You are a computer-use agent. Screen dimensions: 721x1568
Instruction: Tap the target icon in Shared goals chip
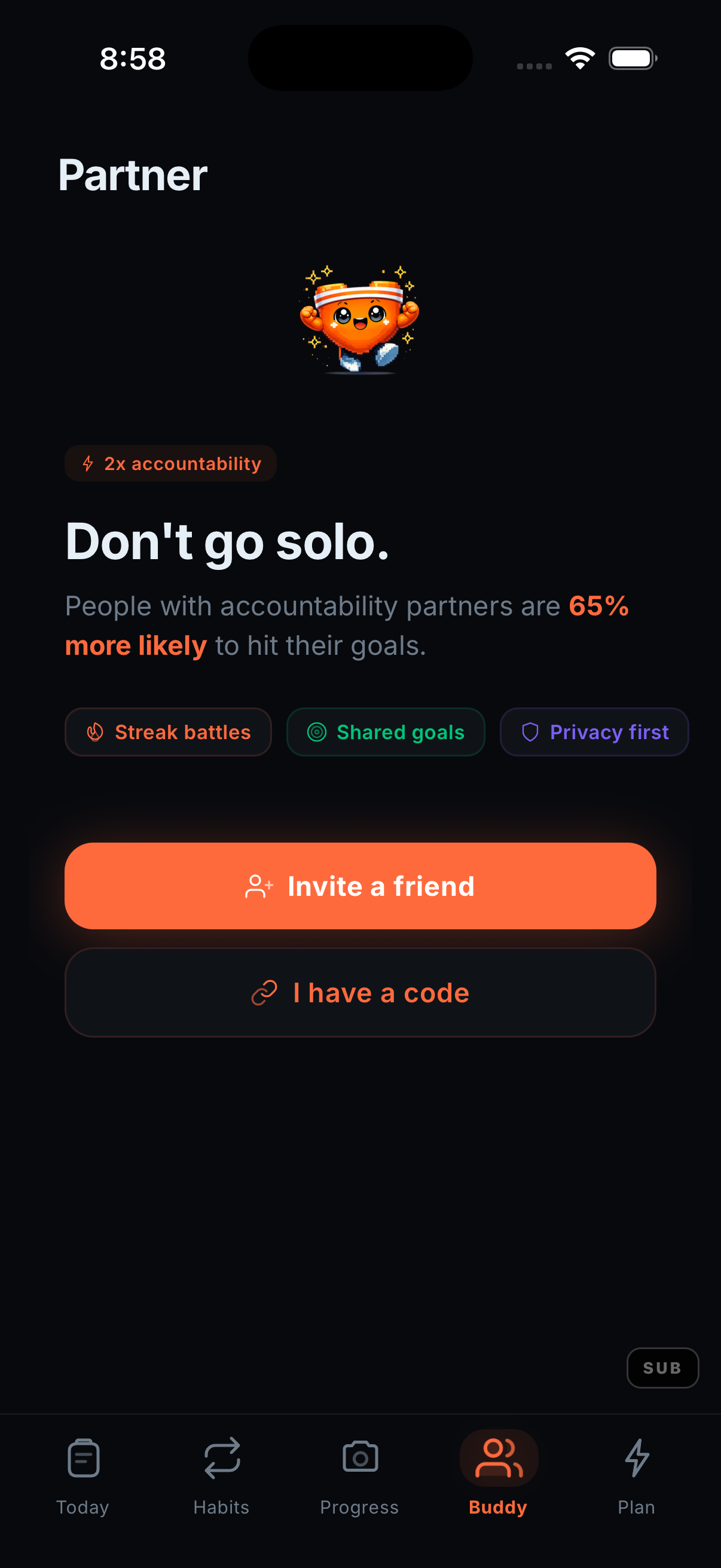click(316, 732)
